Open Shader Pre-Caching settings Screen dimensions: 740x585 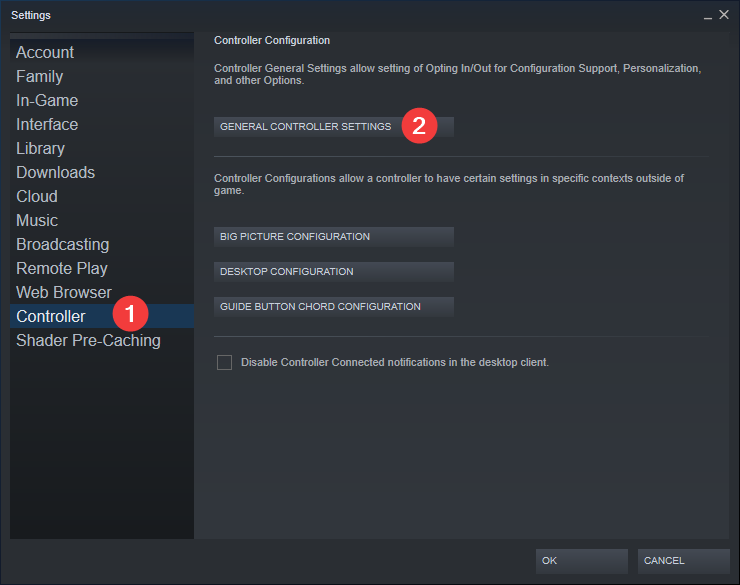(88, 341)
